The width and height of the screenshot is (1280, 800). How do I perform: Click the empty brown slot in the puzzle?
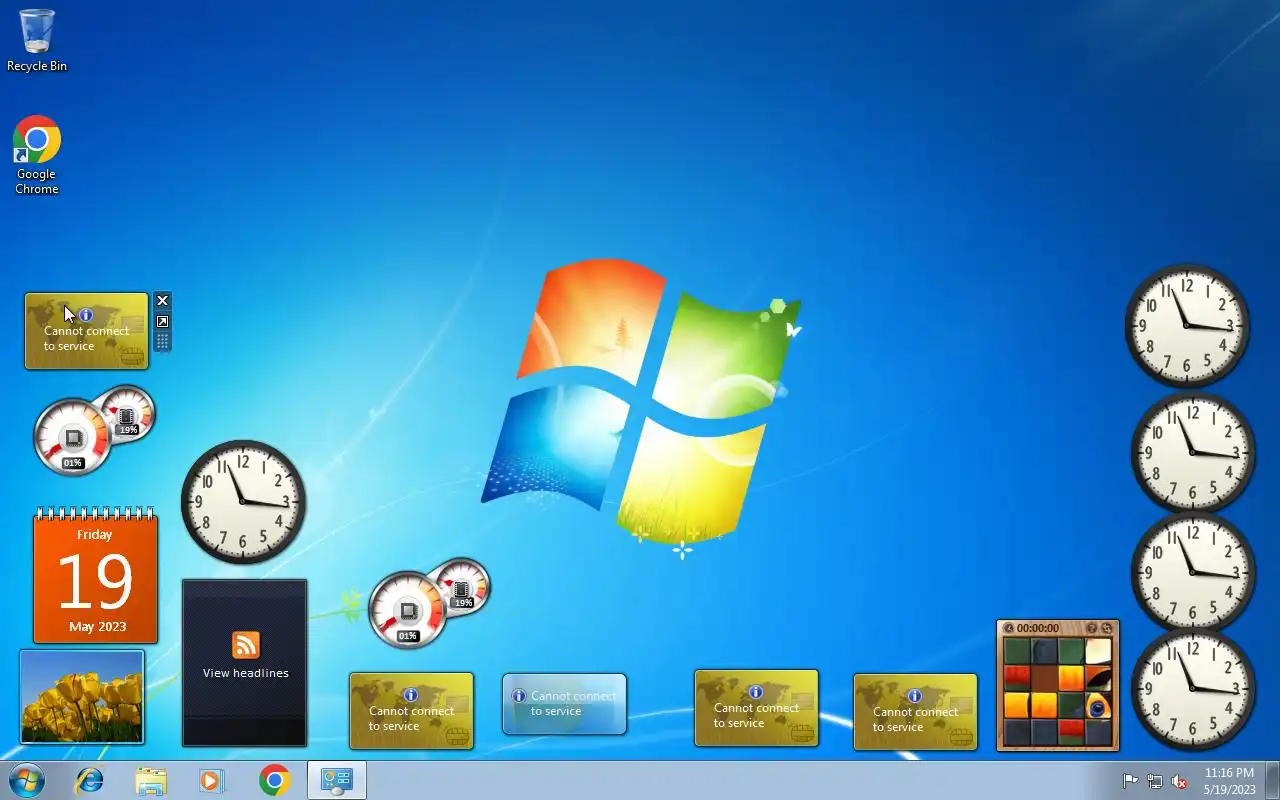click(x=1044, y=678)
